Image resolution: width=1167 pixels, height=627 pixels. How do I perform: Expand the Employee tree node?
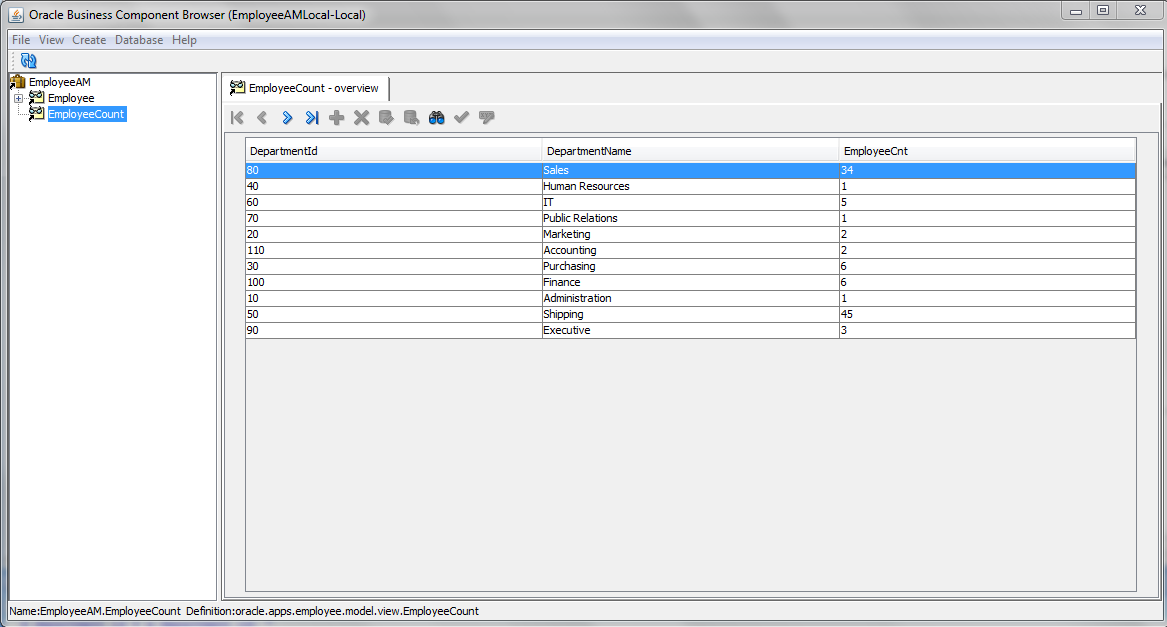coord(17,97)
